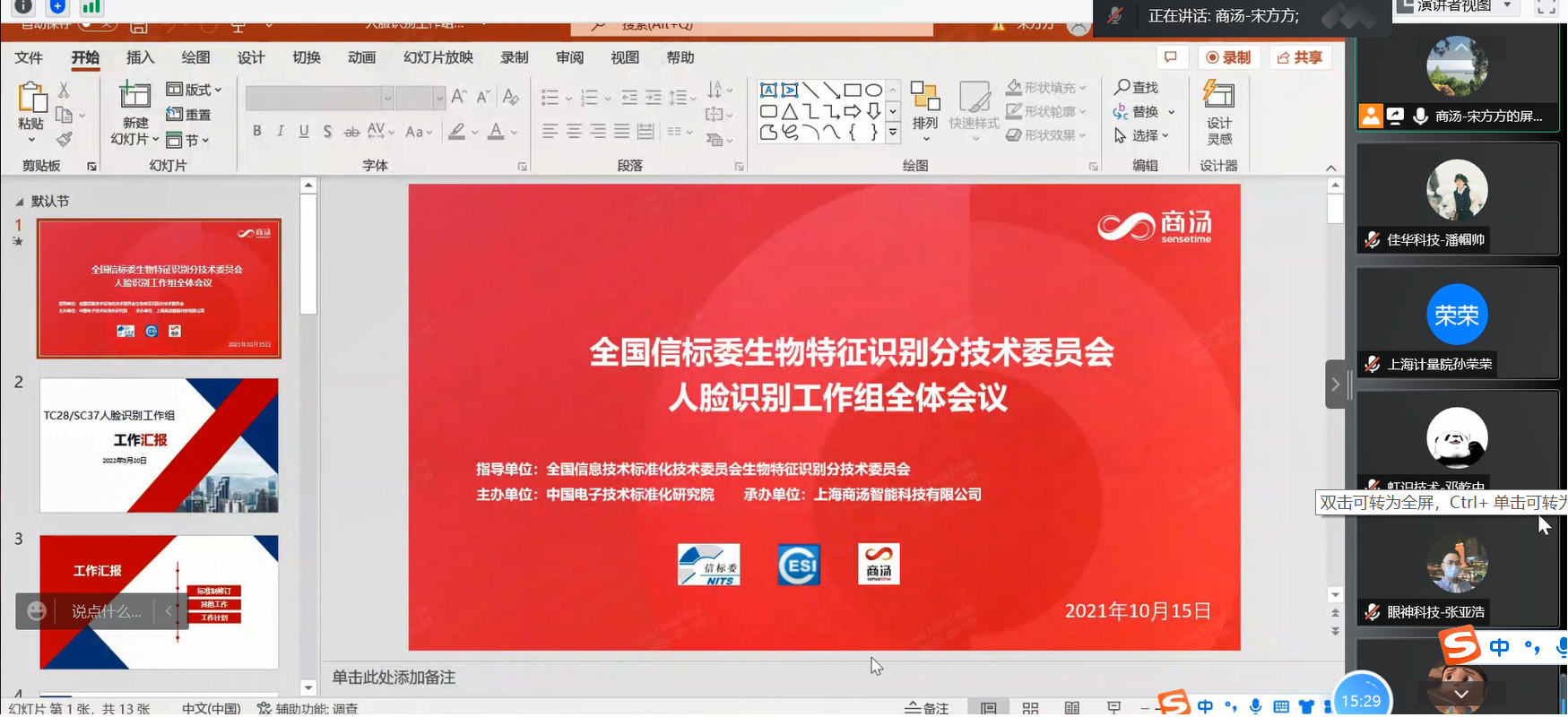Open the Section (节) dropdown

187,140
